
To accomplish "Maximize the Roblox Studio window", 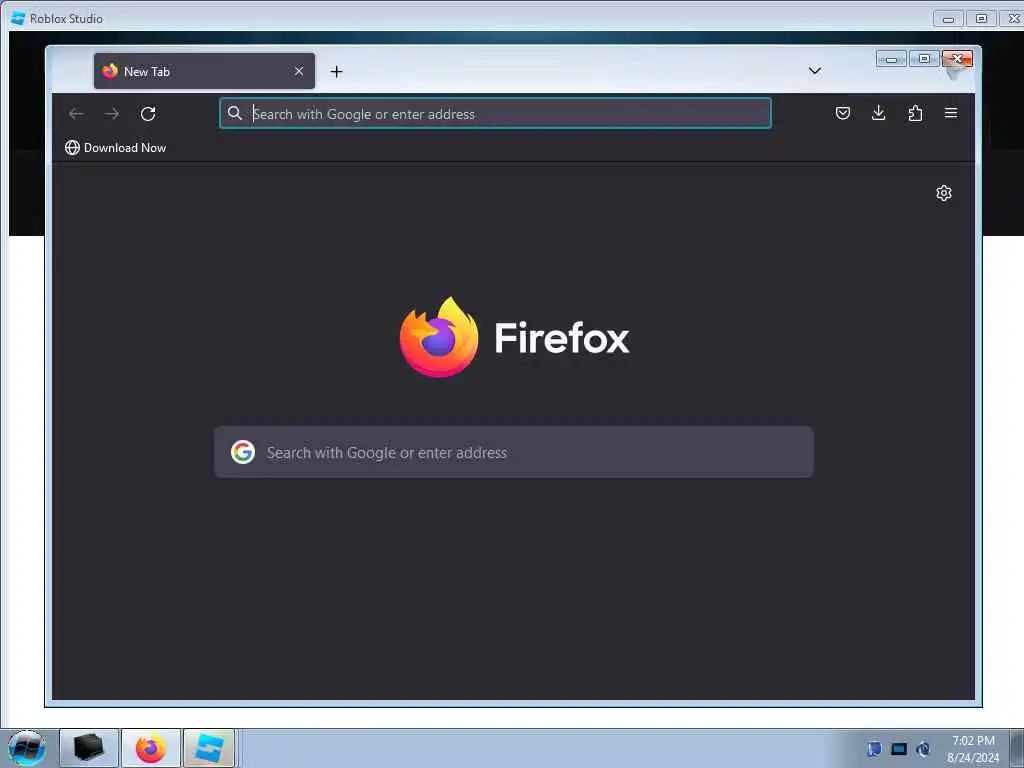I will (x=981, y=19).
